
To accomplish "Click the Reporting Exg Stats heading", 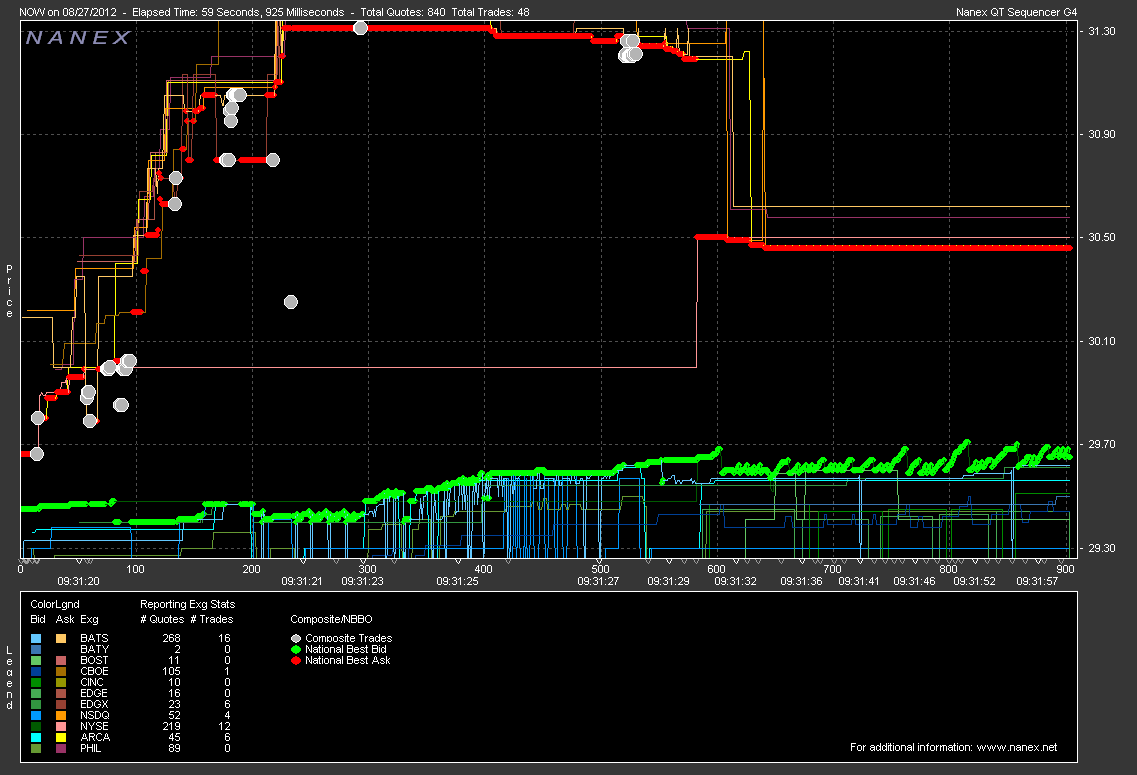I will [x=187, y=605].
